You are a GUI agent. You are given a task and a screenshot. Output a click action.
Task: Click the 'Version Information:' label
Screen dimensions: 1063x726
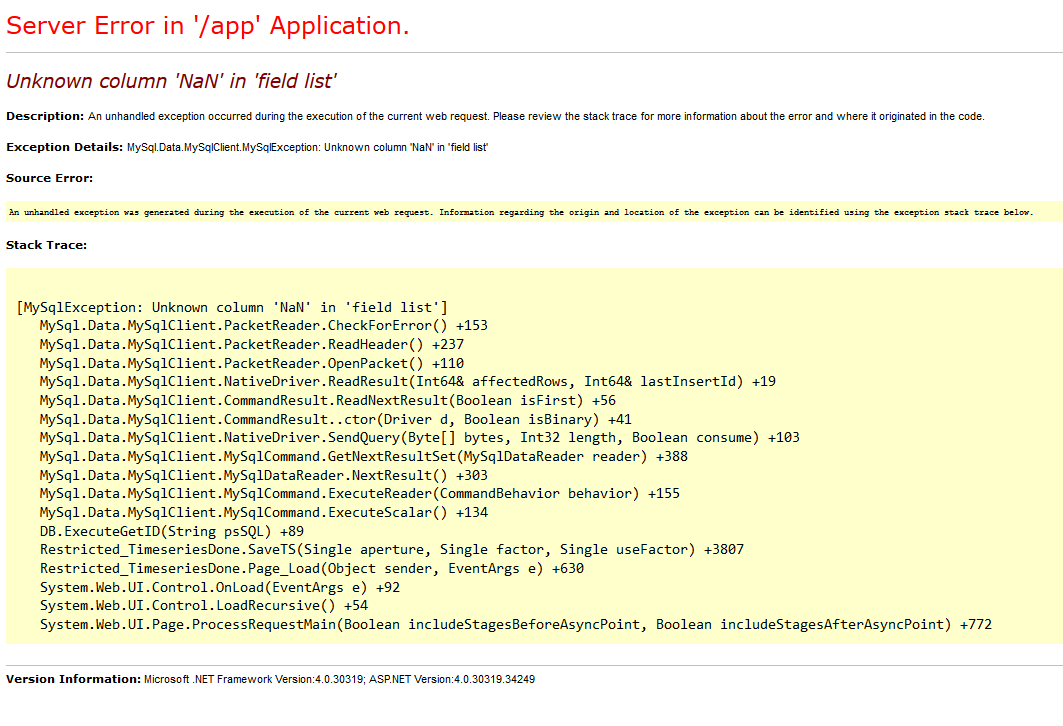73,679
